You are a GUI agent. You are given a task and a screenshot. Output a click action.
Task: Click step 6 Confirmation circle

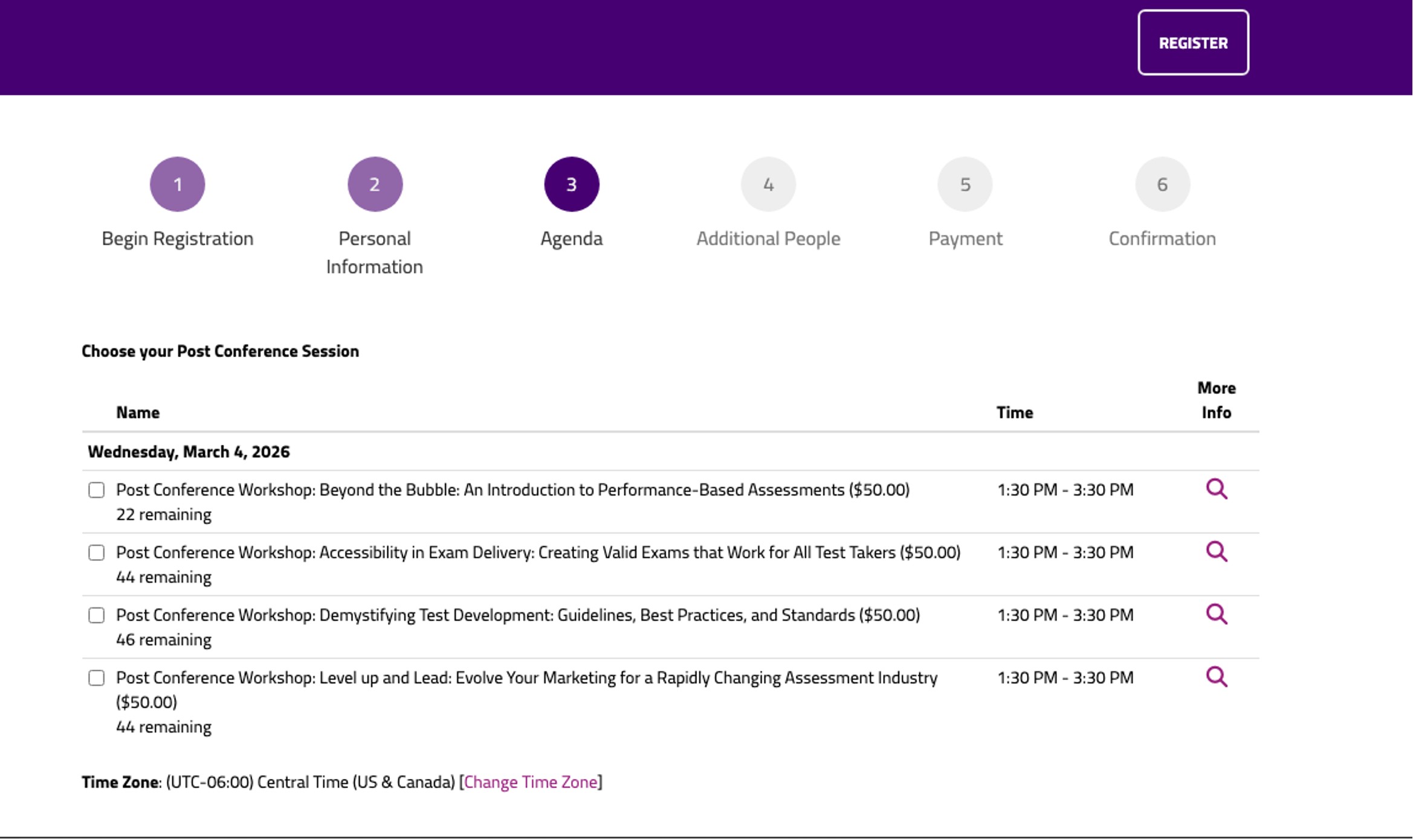pyautogui.click(x=1162, y=184)
